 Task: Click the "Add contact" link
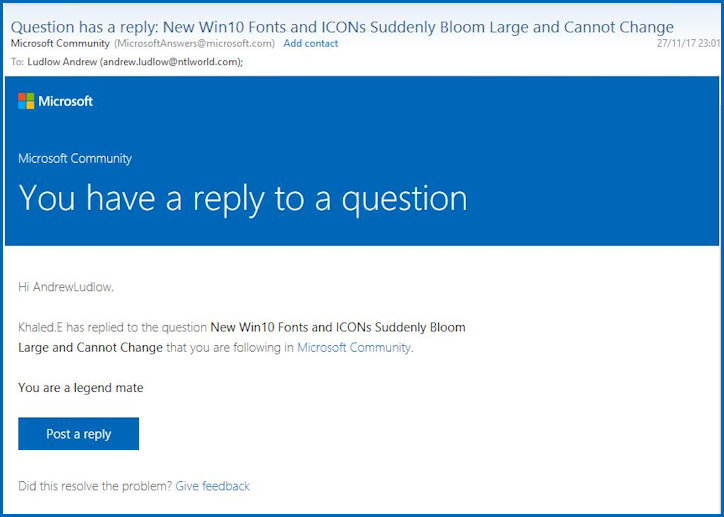click(x=310, y=44)
